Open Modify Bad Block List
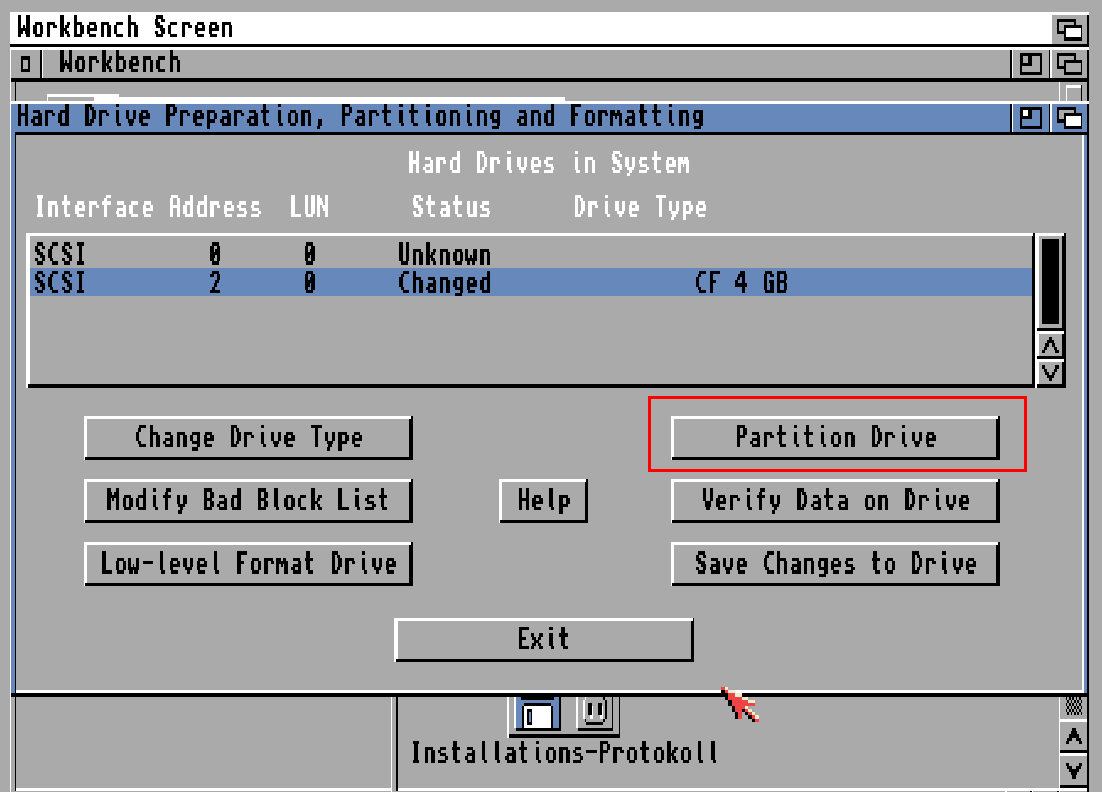Screen dimensions: 1102x792 point(248,501)
